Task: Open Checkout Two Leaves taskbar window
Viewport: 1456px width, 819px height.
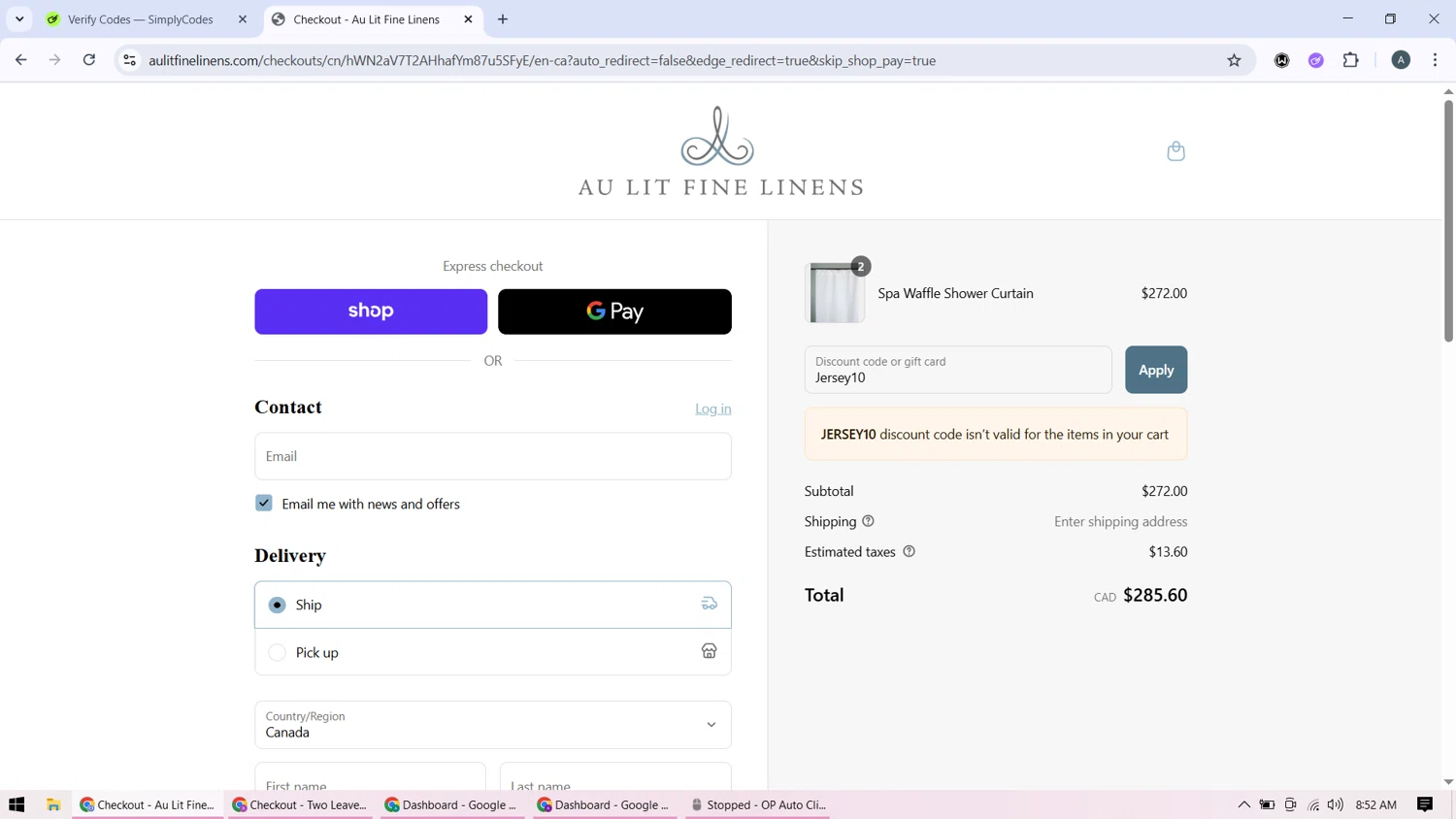Action: click(x=299, y=804)
